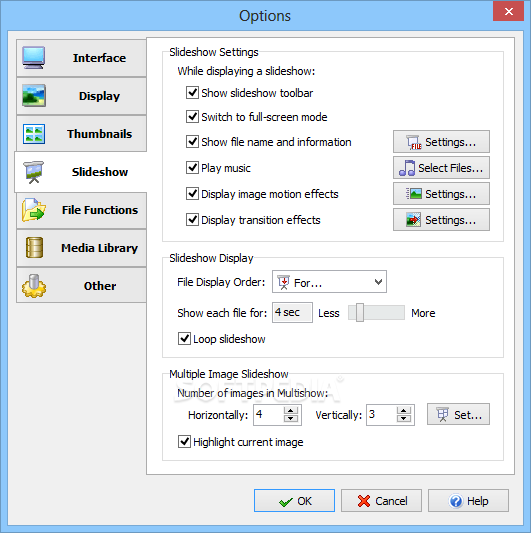Open the Interface options tab
Screen dimensions: 531x533
tap(81, 58)
